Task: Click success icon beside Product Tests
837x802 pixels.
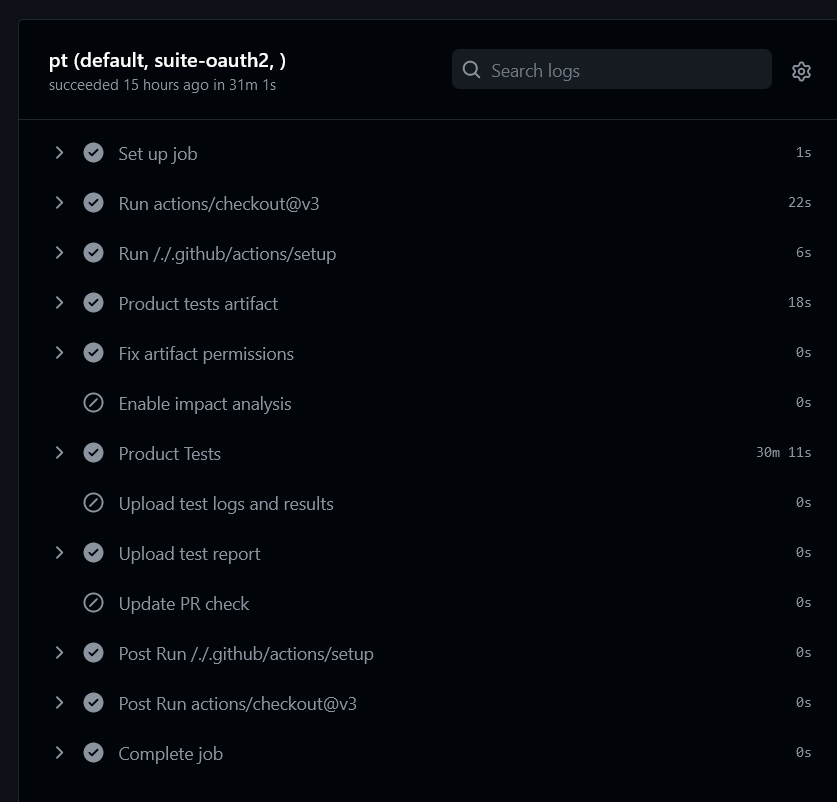Action: coord(93,453)
